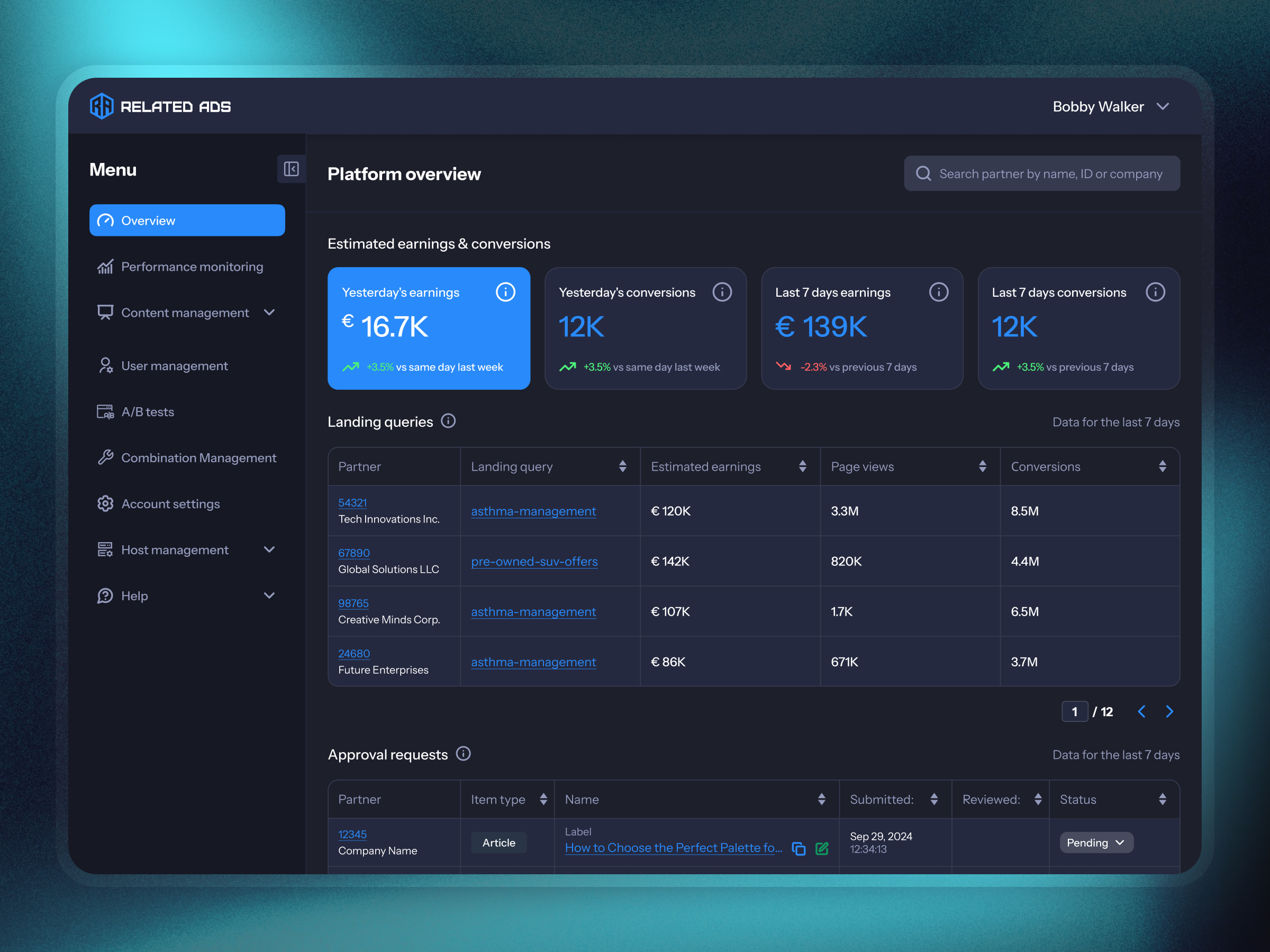The image size is (1270, 952).
Task: Copy the approval request article name
Action: pos(799,849)
